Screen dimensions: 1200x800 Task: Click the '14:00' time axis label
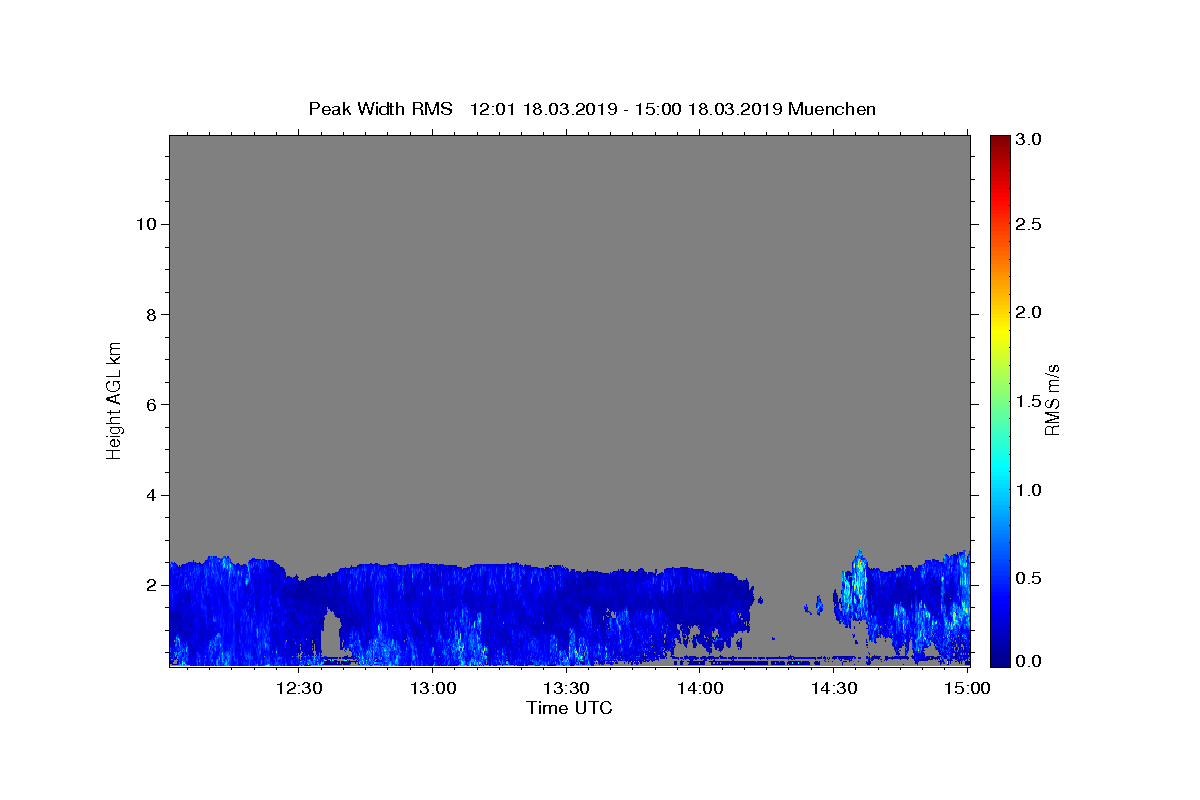coord(700,688)
